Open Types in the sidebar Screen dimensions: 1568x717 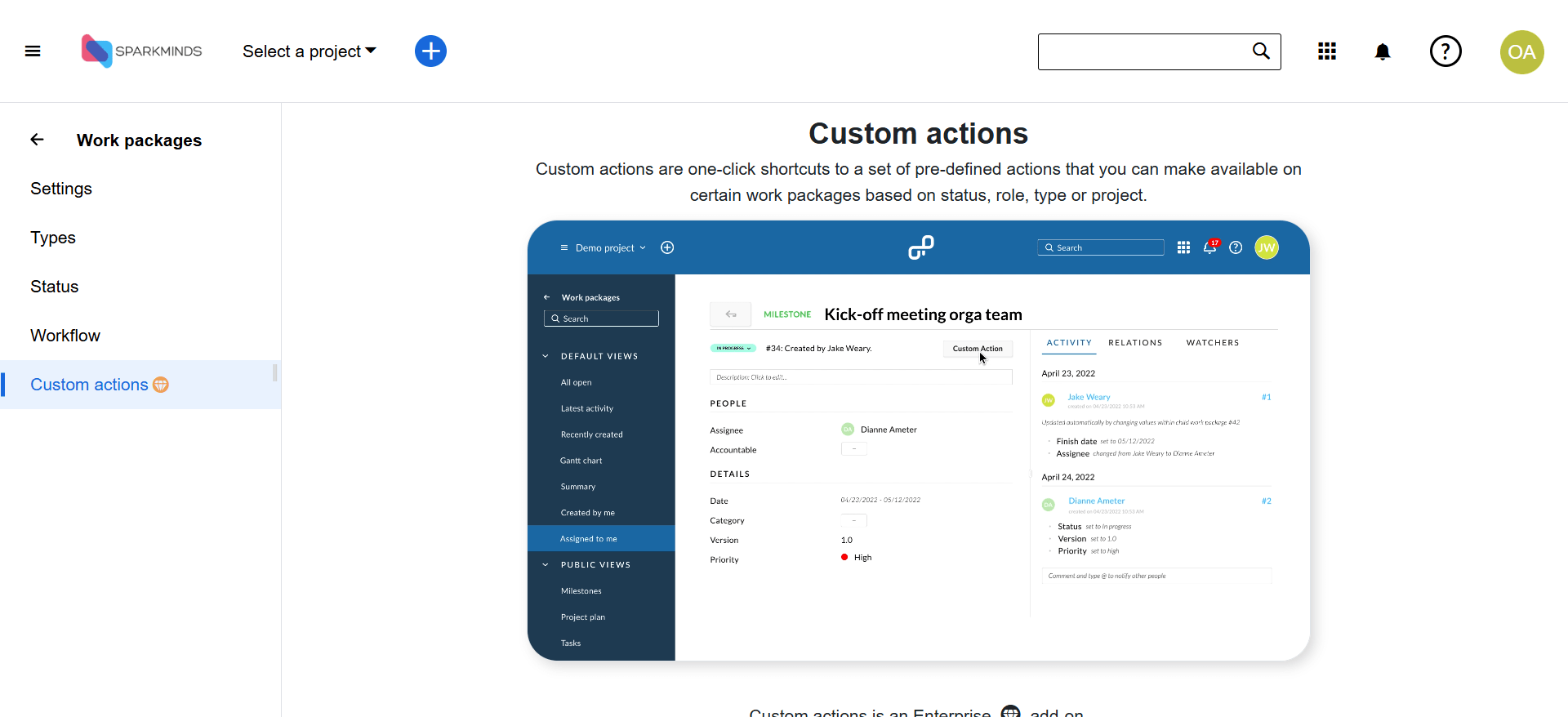(x=53, y=238)
